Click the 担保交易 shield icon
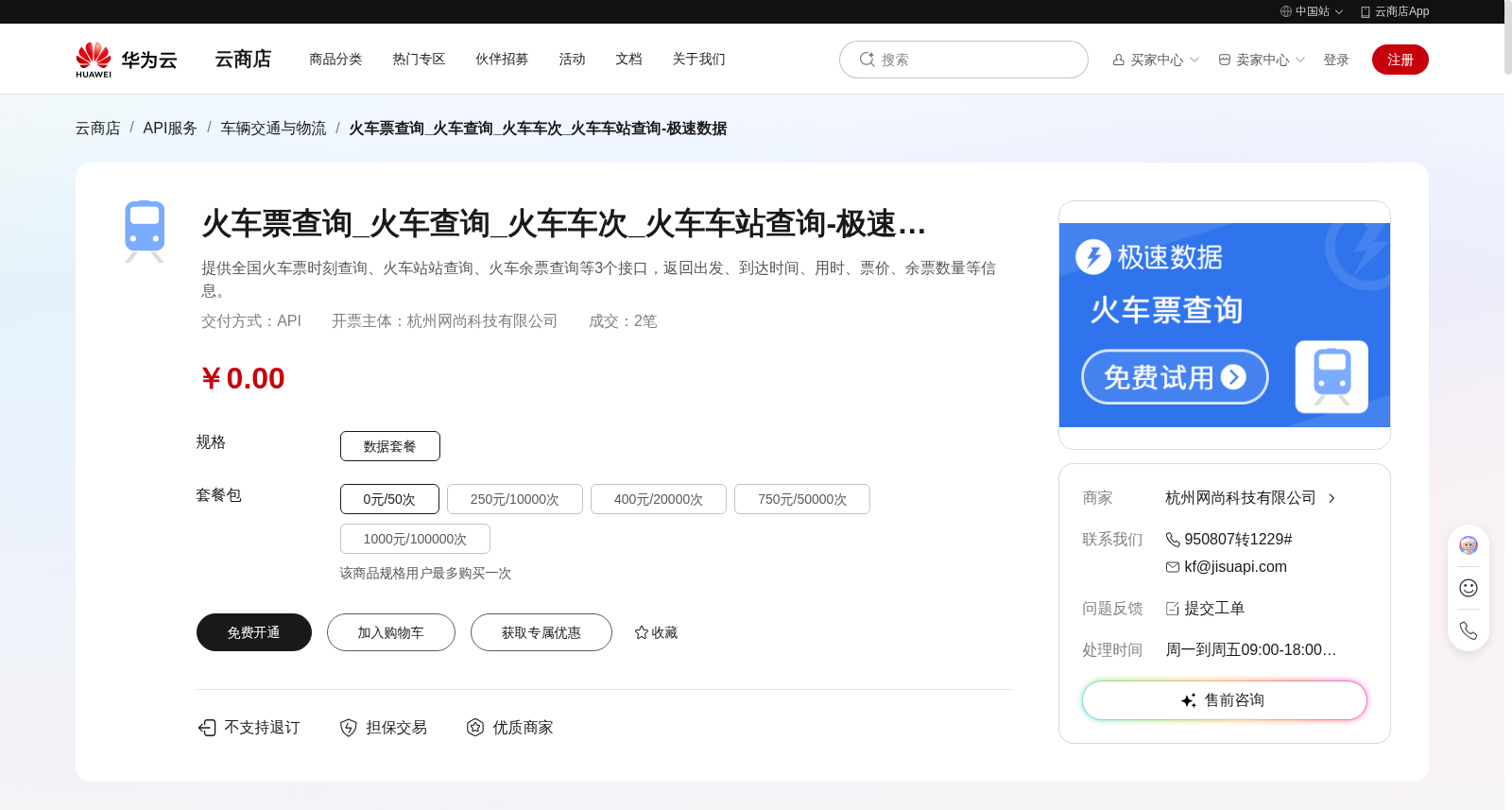The height and width of the screenshot is (810, 1512). click(x=349, y=727)
